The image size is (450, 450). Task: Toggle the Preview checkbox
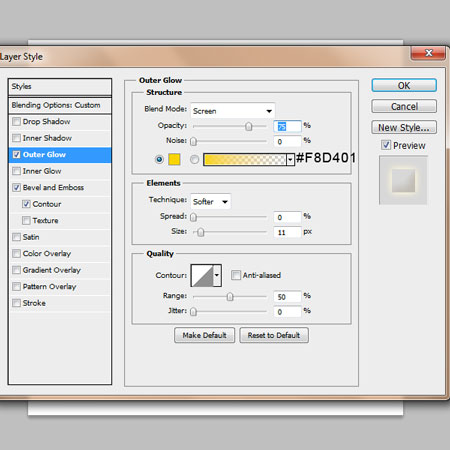(386, 145)
